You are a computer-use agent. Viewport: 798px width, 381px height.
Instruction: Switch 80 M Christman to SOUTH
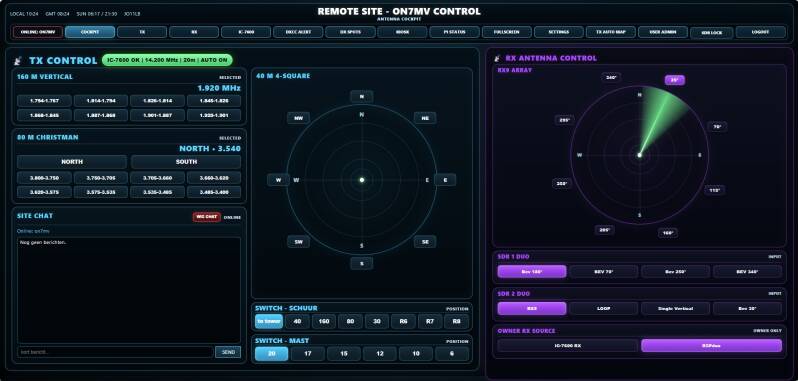coord(186,162)
